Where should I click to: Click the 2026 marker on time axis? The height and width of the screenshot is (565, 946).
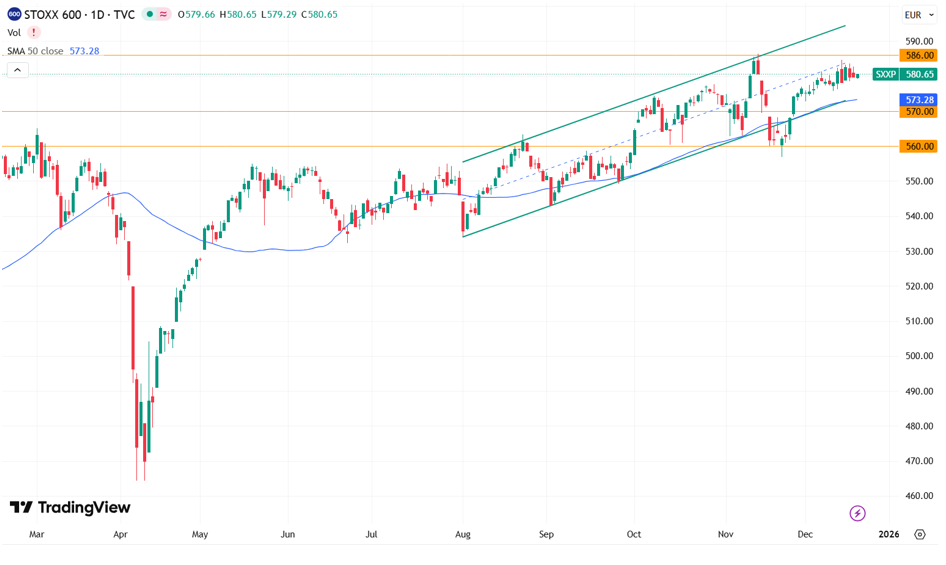[888, 534]
